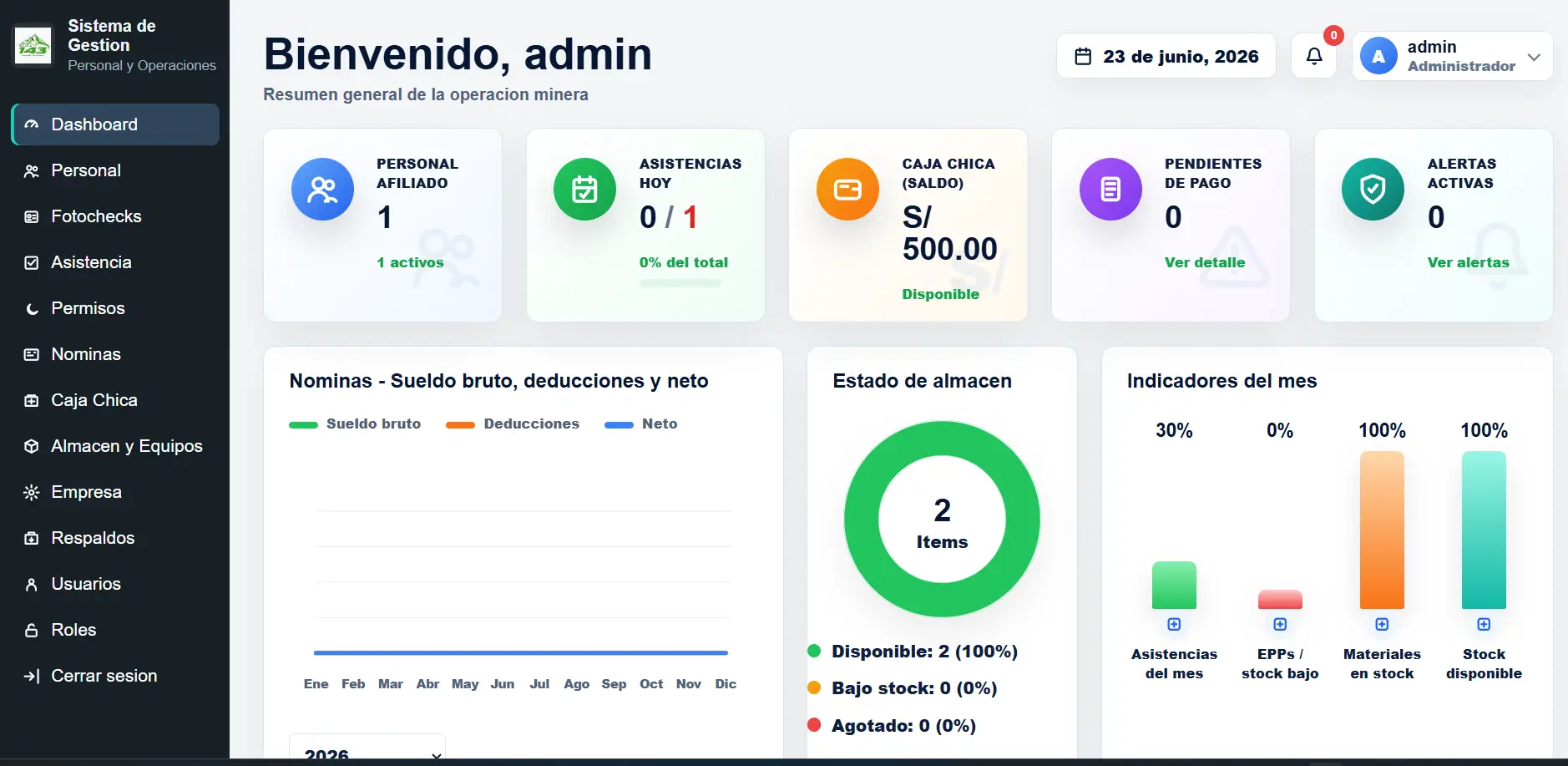Screen dimensions: 1568x766
Task: Open Asistencia from the sidebar
Action: 115,262
